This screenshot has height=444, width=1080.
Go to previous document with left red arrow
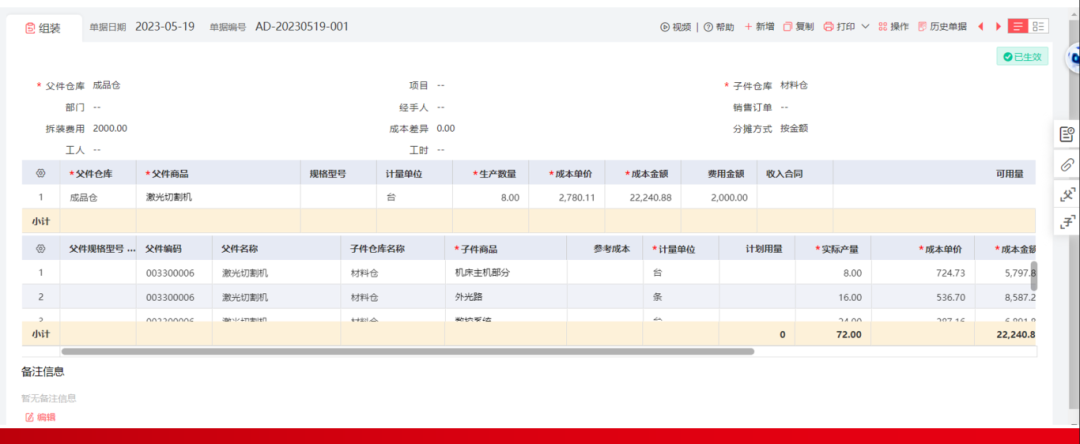point(981,27)
